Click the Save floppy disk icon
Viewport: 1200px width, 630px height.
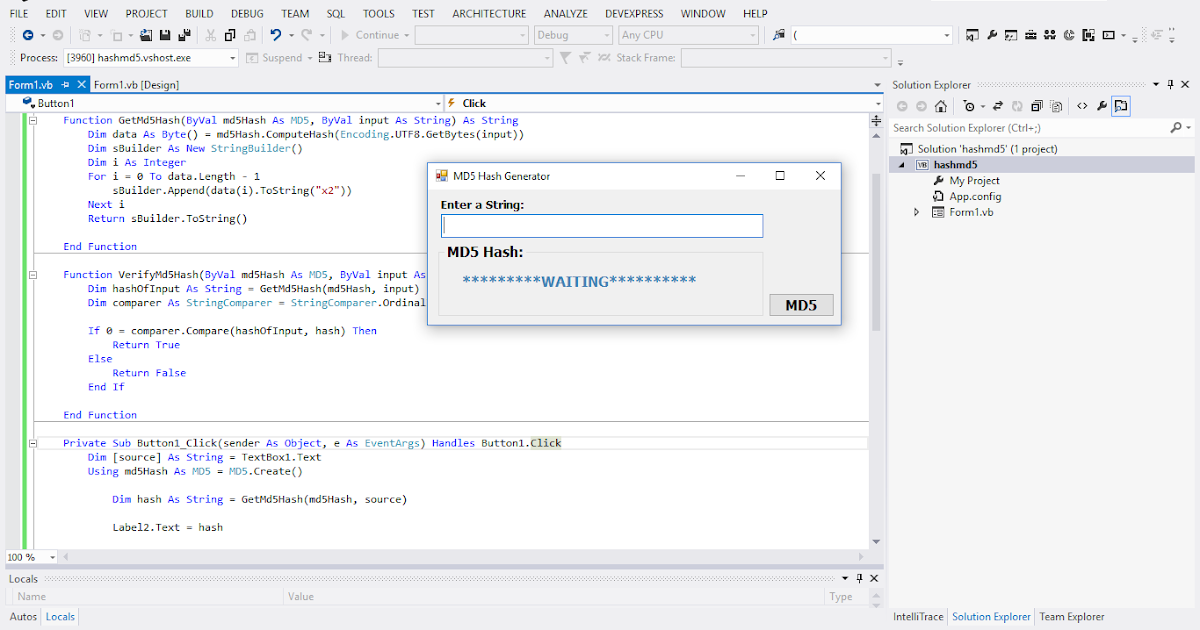(165, 35)
